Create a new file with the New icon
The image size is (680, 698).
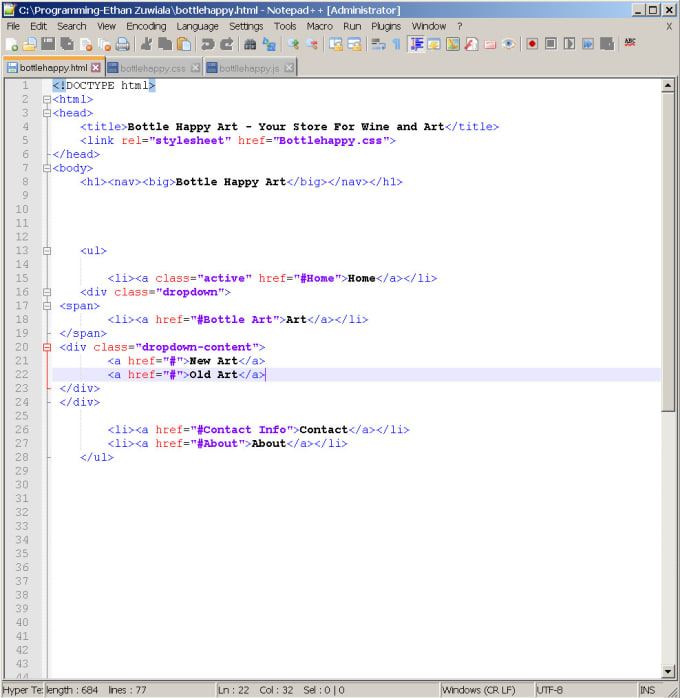click(12, 44)
